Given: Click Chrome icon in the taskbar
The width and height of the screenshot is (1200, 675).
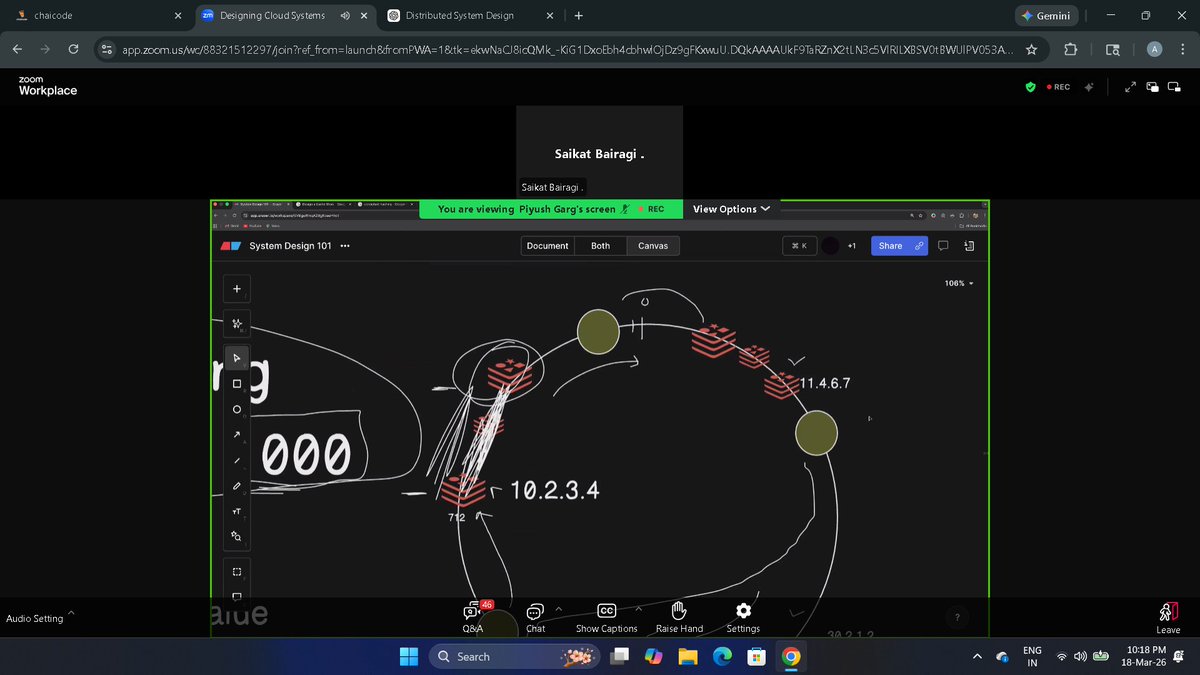Looking at the screenshot, I should click(x=791, y=656).
